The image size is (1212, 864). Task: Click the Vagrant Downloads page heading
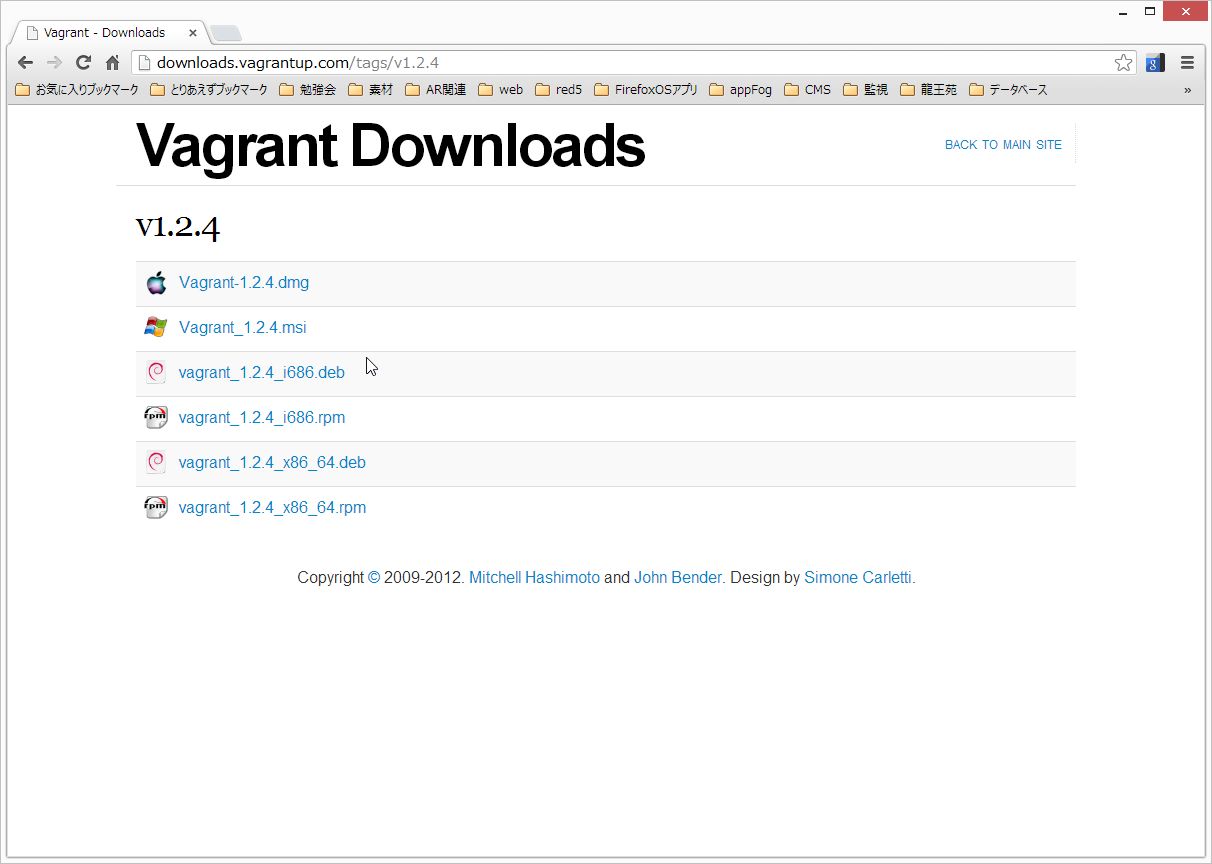click(x=390, y=146)
